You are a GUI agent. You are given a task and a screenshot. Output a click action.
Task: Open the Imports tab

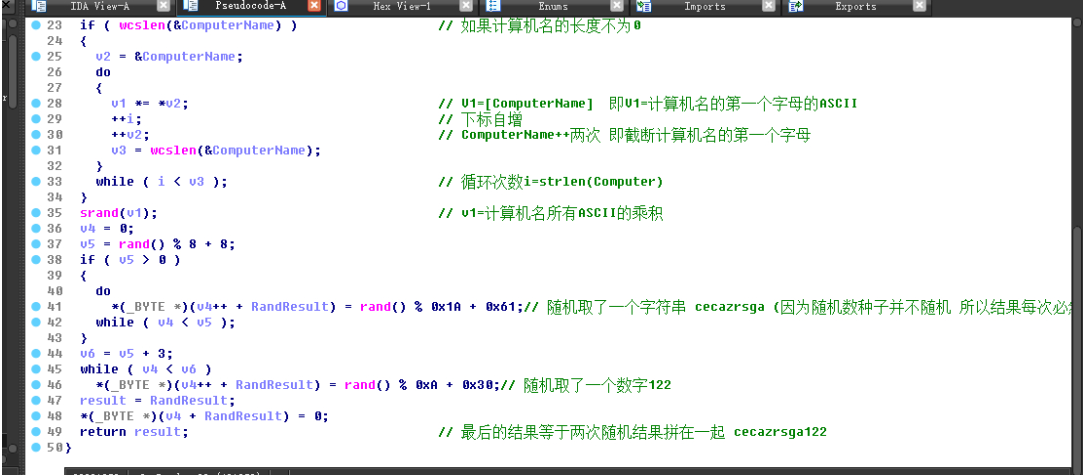(x=705, y=7)
